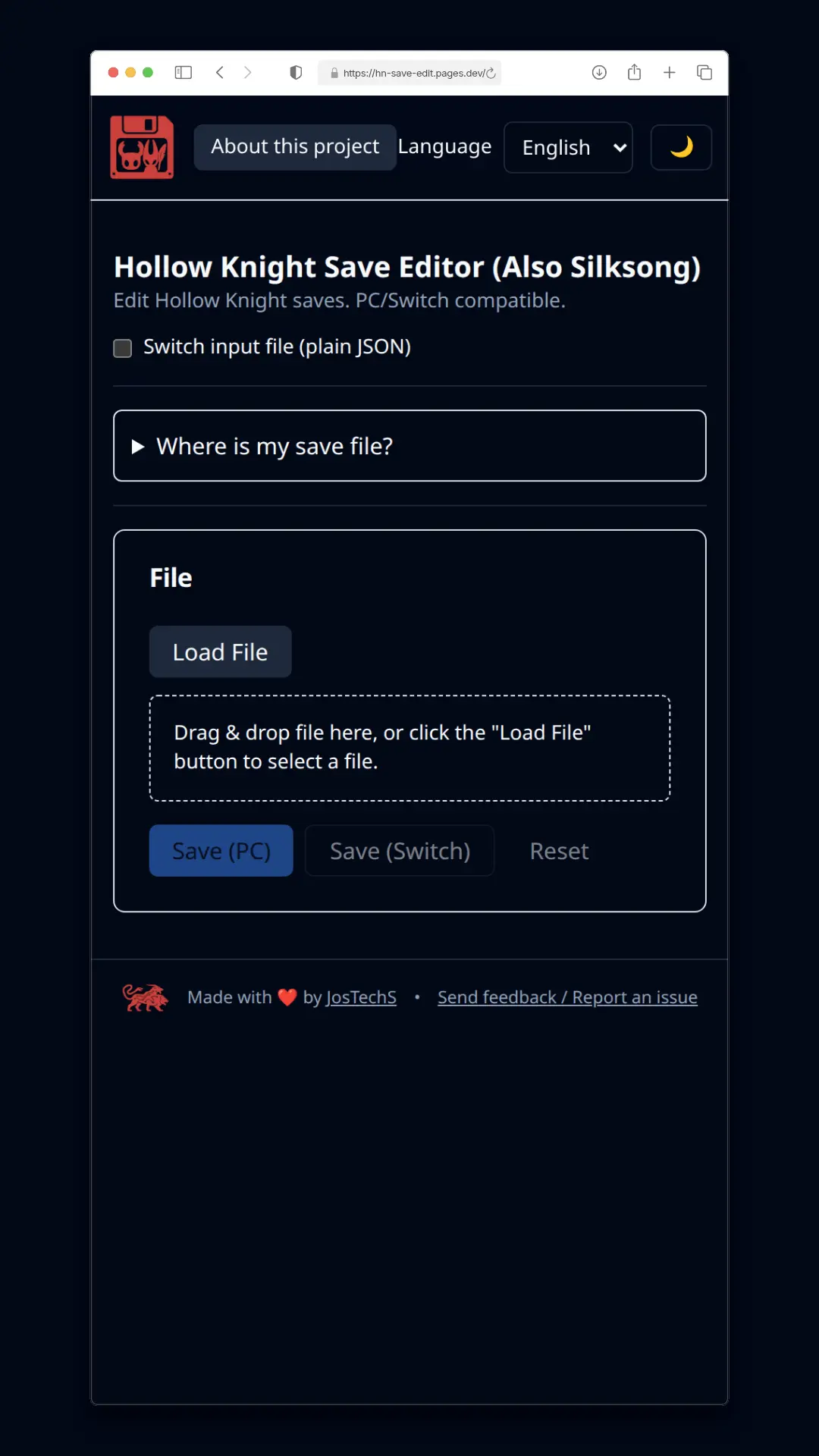819x1456 pixels.
Task: Open the JosTechS author link
Action: click(361, 997)
